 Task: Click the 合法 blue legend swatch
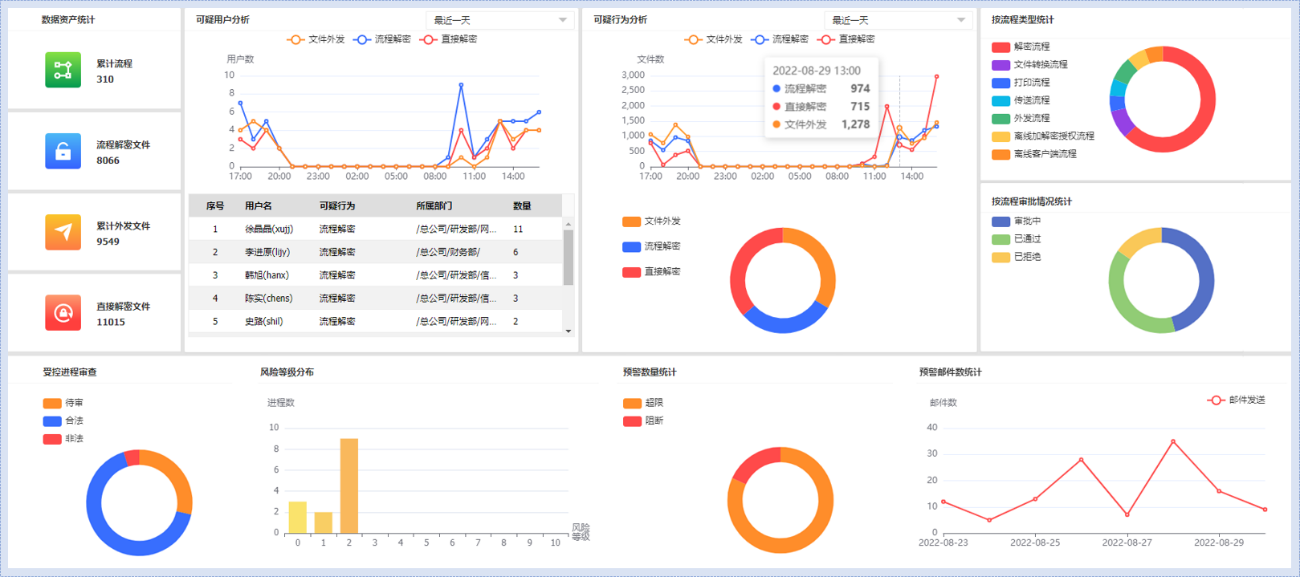click(x=52, y=421)
